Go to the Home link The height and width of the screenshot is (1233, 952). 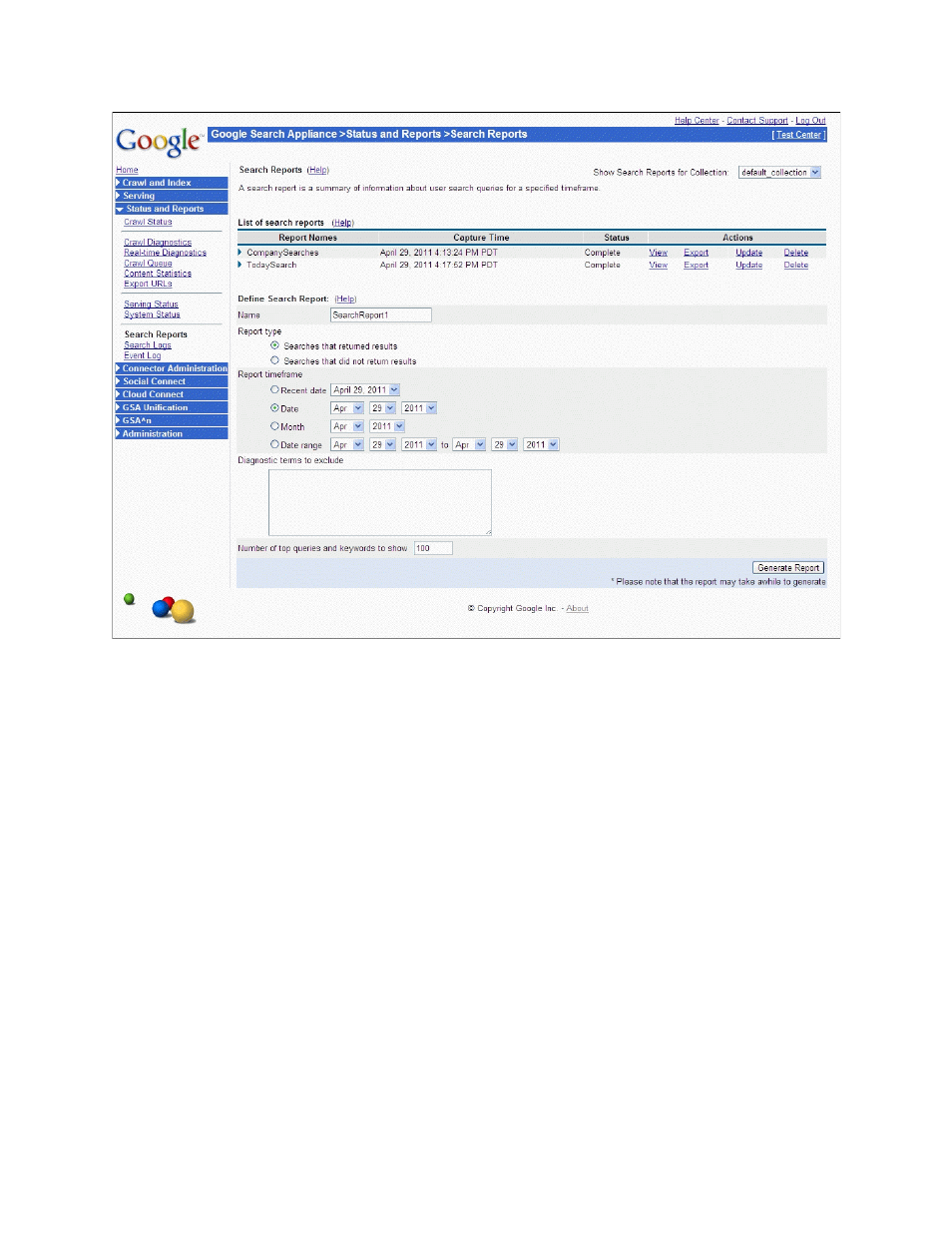point(127,170)
